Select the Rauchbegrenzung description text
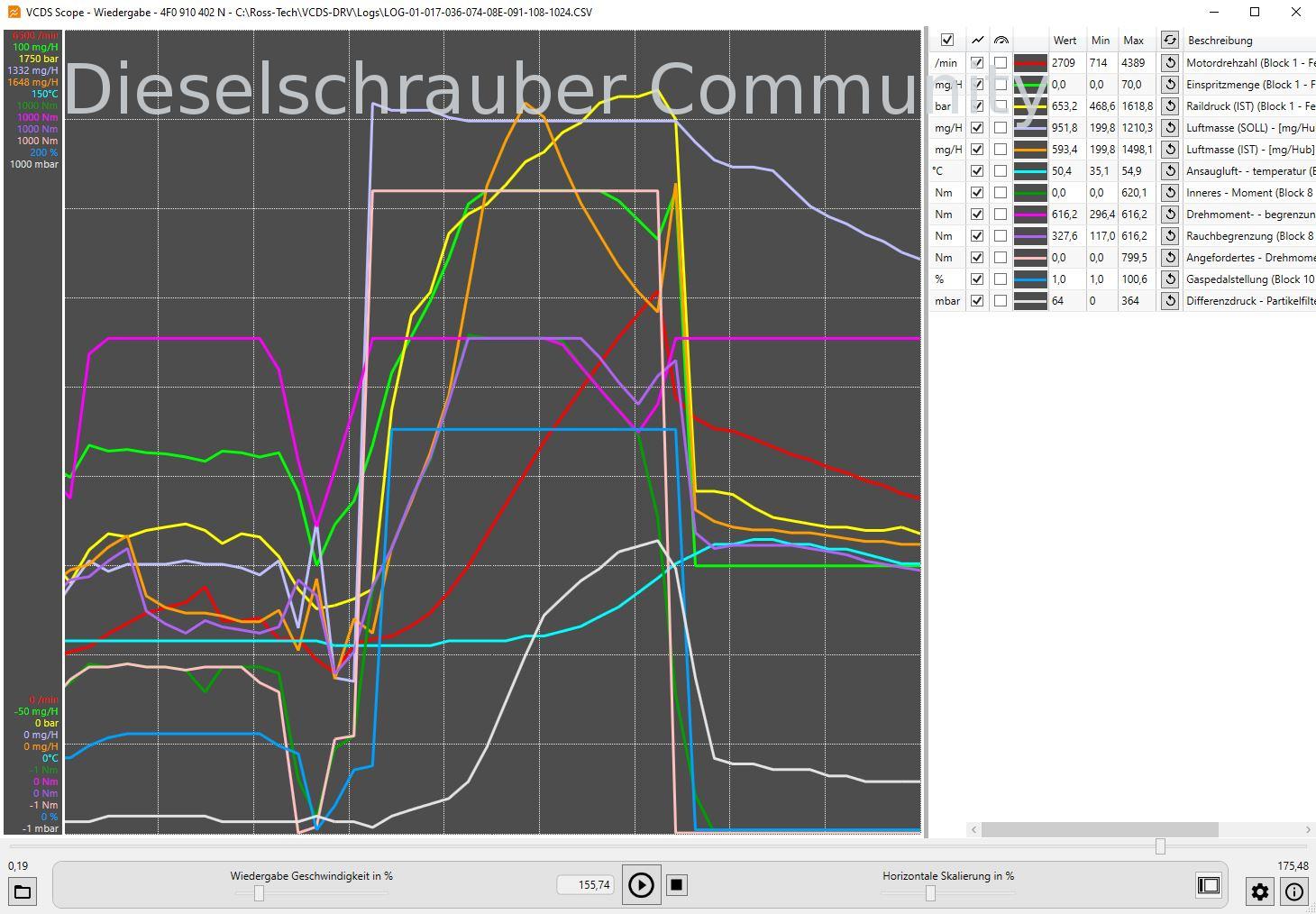This screenshot has height=914, width=1316. [x=1251, y=236]
